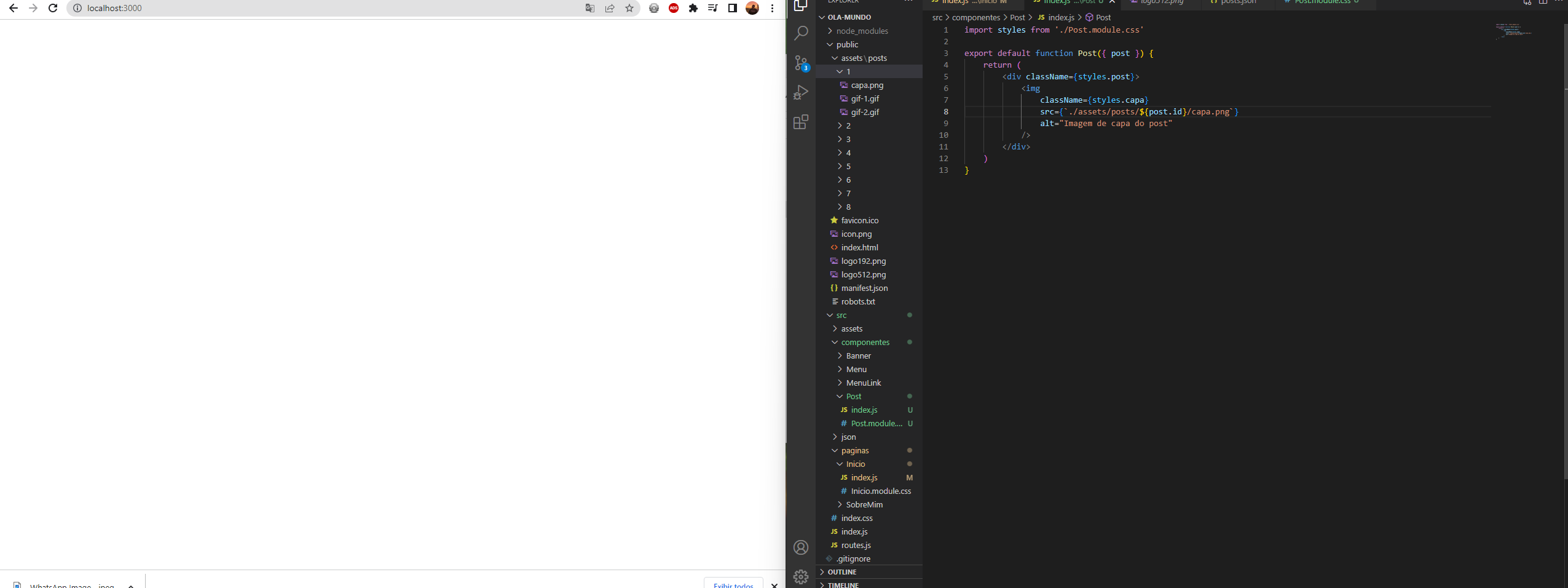Expand the json folder
This screenshot has height=588, width=1568.
[869, 437]
